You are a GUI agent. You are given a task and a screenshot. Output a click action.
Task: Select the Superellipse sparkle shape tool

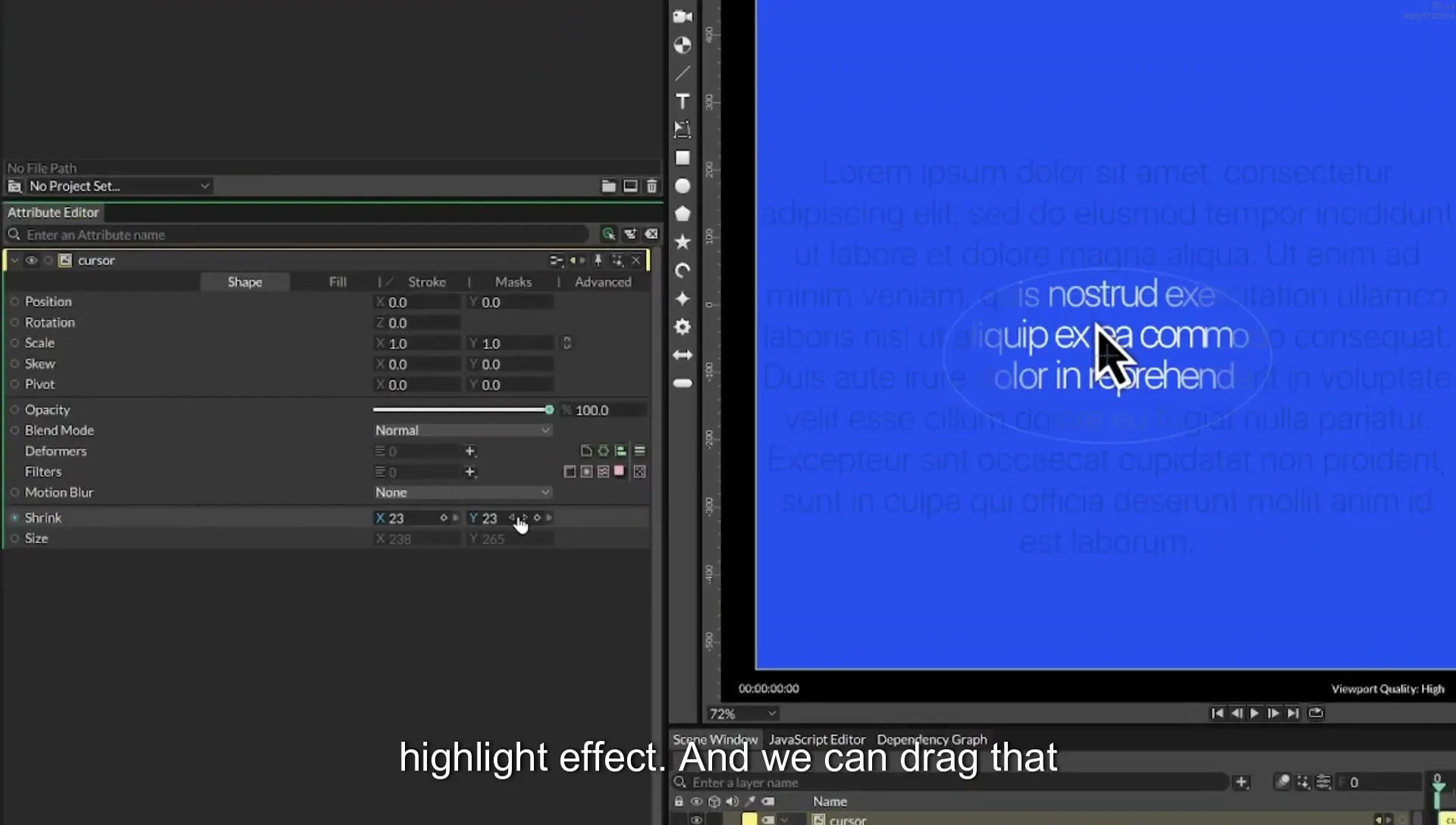click(682, 299)
